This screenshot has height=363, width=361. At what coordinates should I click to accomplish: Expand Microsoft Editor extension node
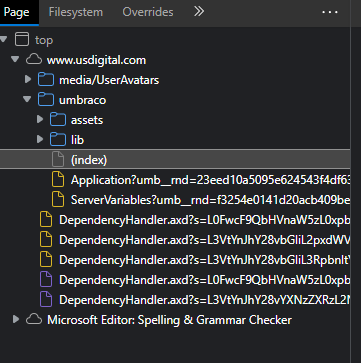click(16, 320)
